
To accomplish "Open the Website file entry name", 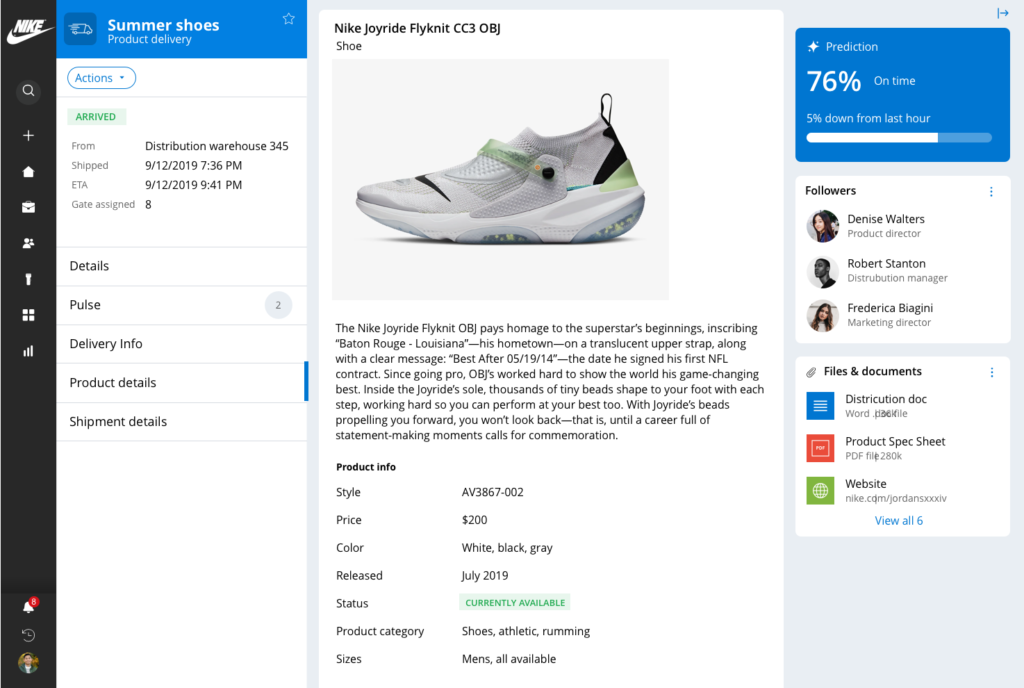I will click(865, 484).
